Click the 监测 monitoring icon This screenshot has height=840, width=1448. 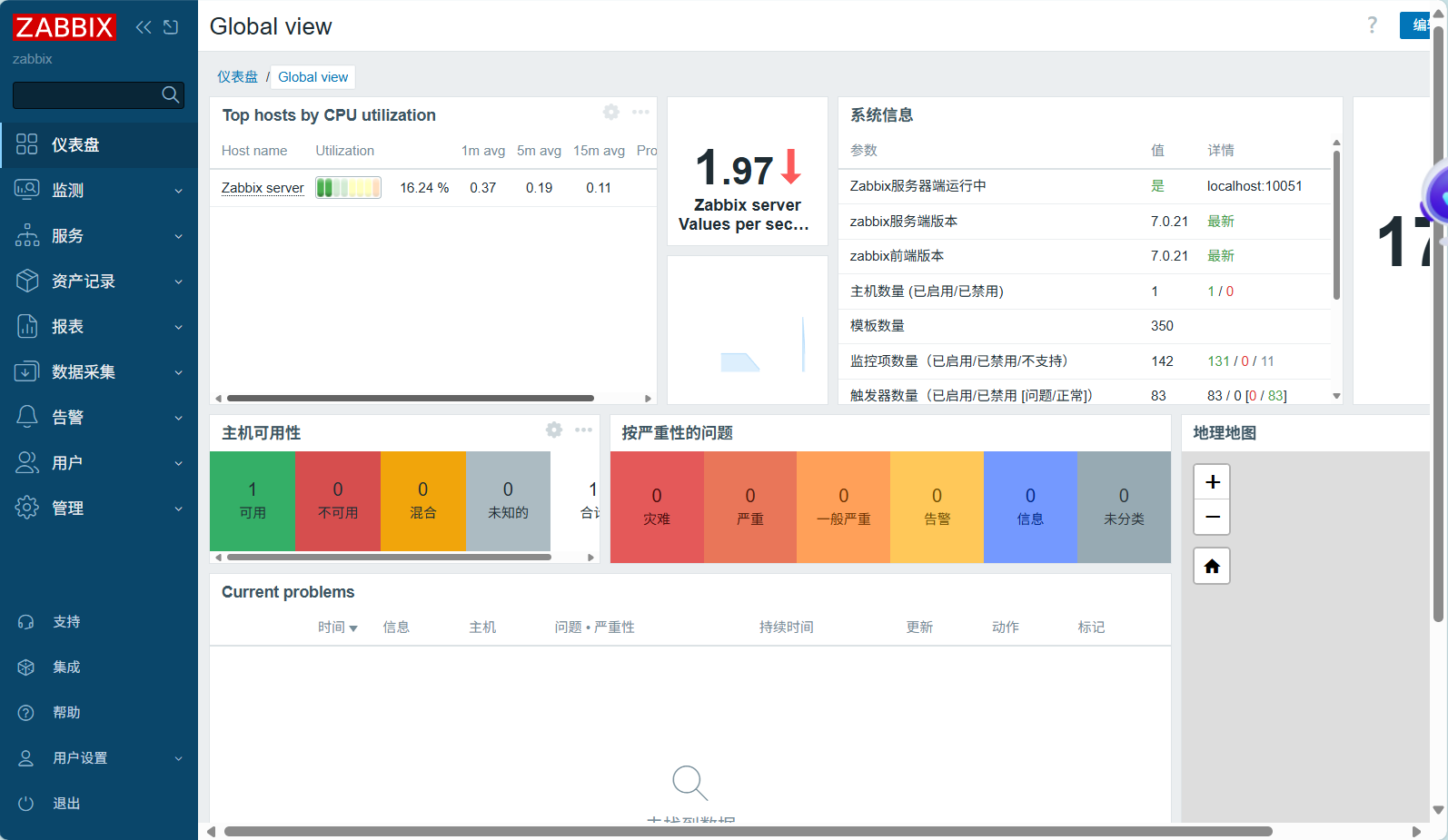pyautogui.click(x=27, y=190)
